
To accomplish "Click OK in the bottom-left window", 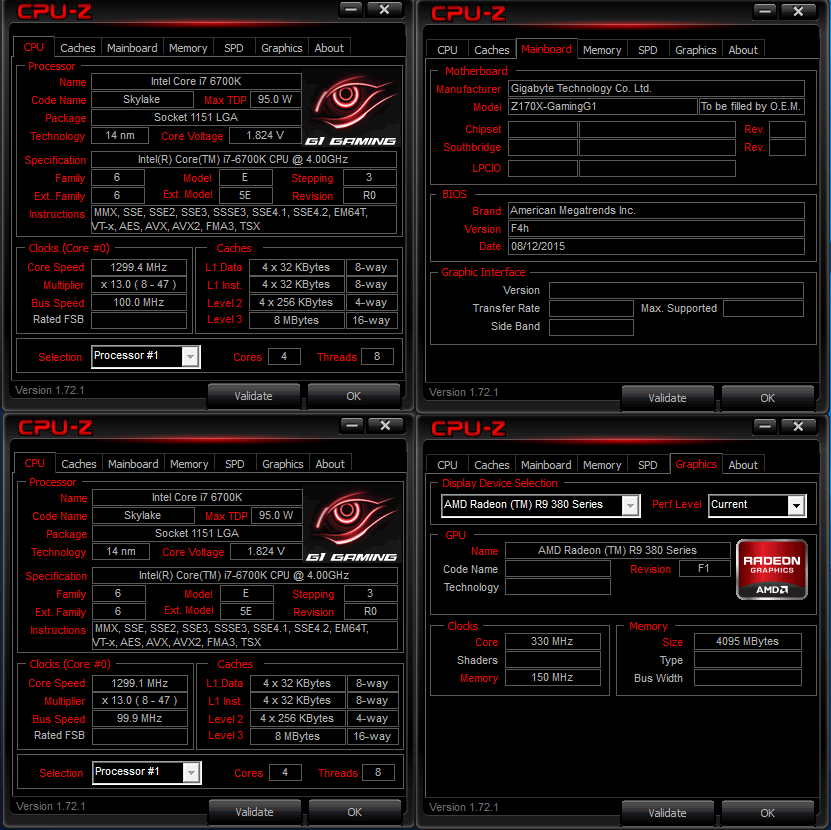I will 355,812.
